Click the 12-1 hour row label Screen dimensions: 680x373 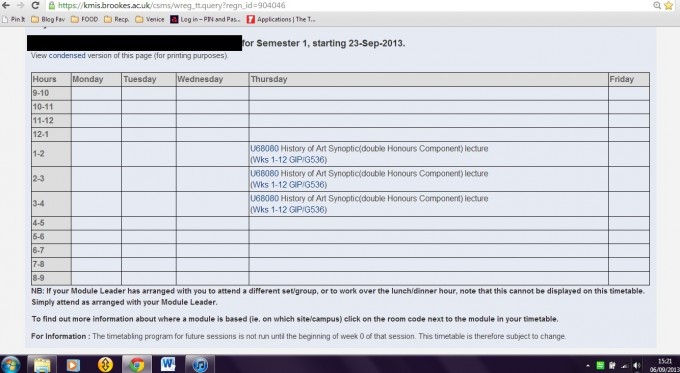tap(51, 134)
